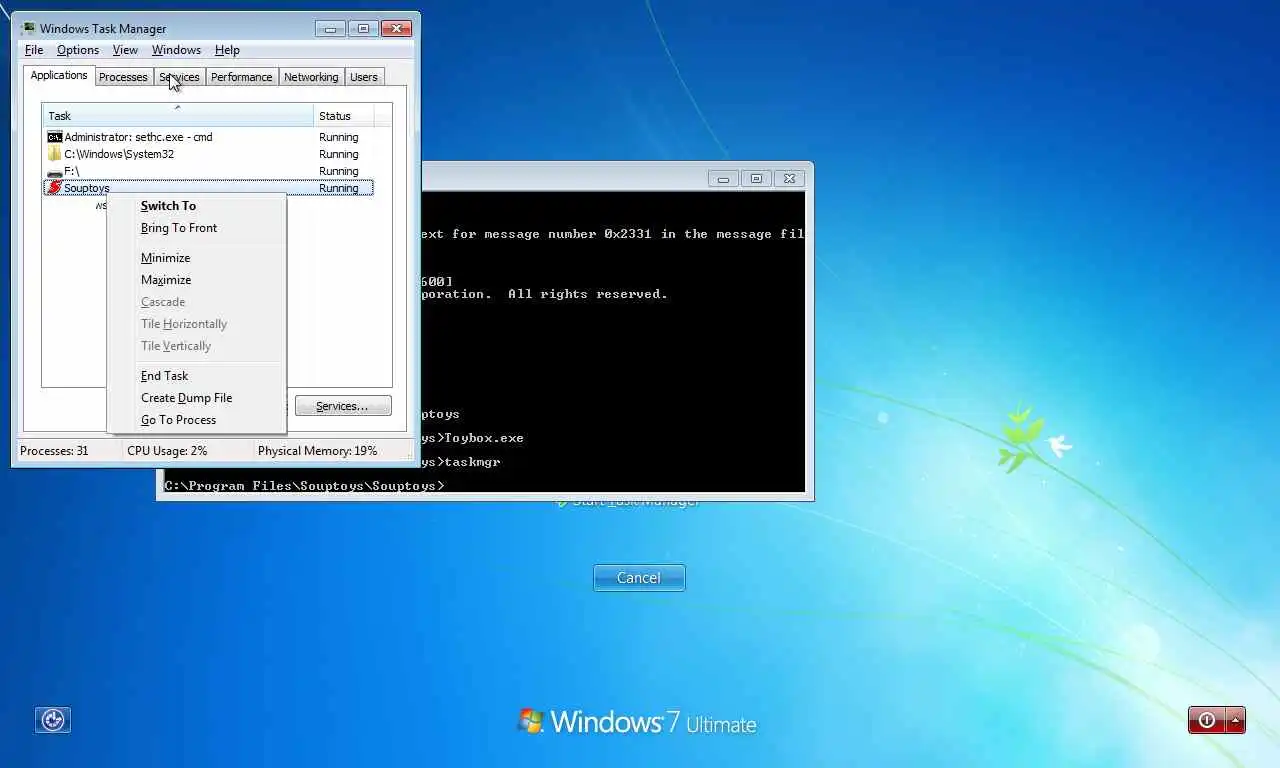Click the Souptoys red icon in task list

pos(55,188)
